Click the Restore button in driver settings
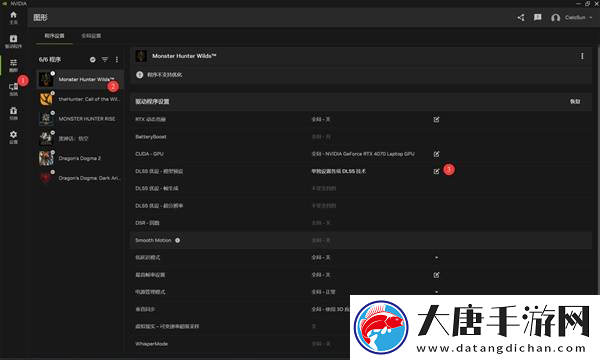The width and height of the screenshot is (600, 360). pos(575,101)
